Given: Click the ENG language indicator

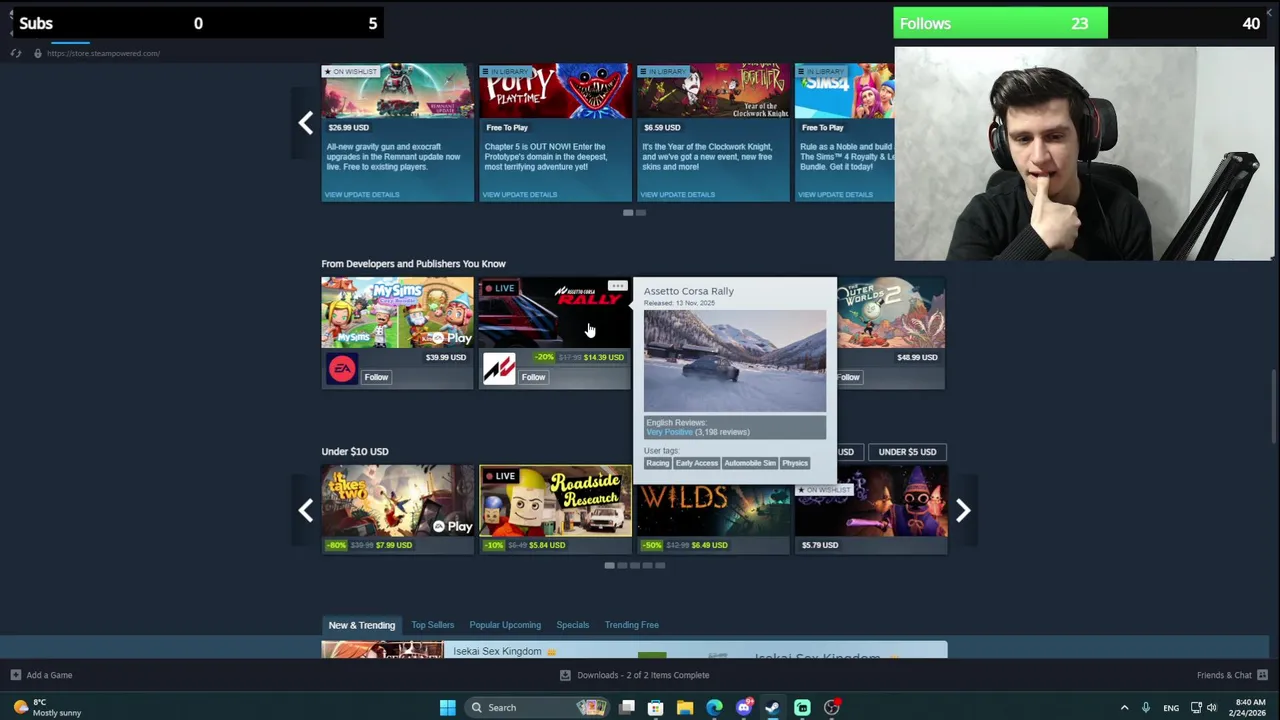Looking at the screenshot, I should [1171, 708].
